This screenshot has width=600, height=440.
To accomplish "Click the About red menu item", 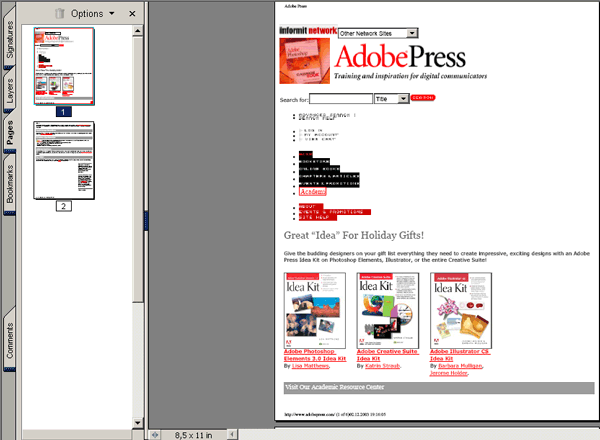I will 311,207.
